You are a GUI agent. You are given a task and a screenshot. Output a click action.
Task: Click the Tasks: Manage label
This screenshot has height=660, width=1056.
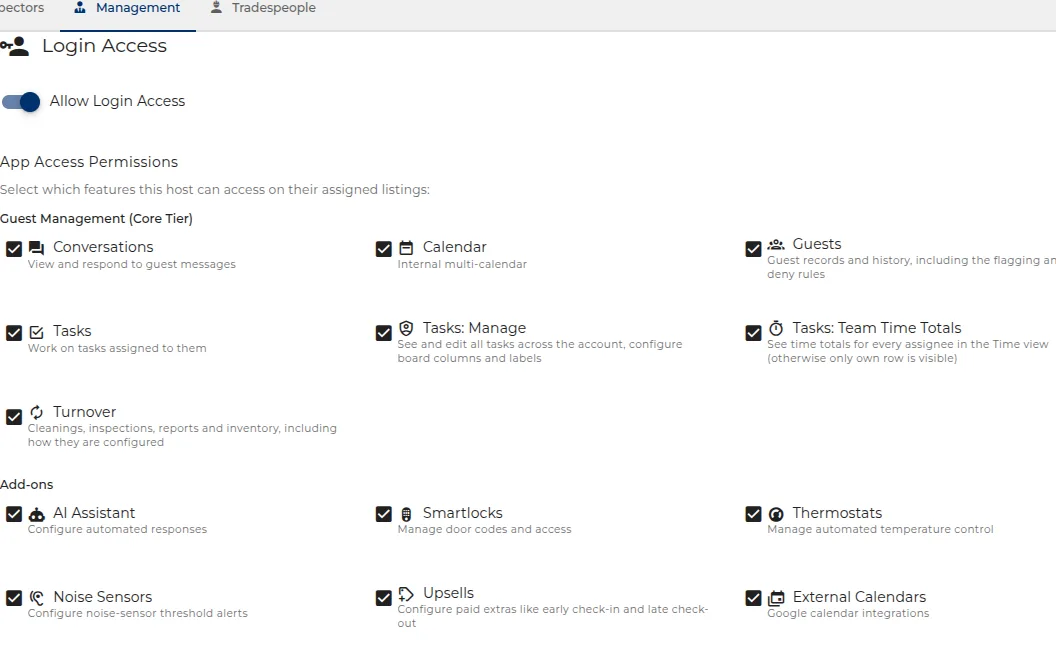click(x=474, y=328)
